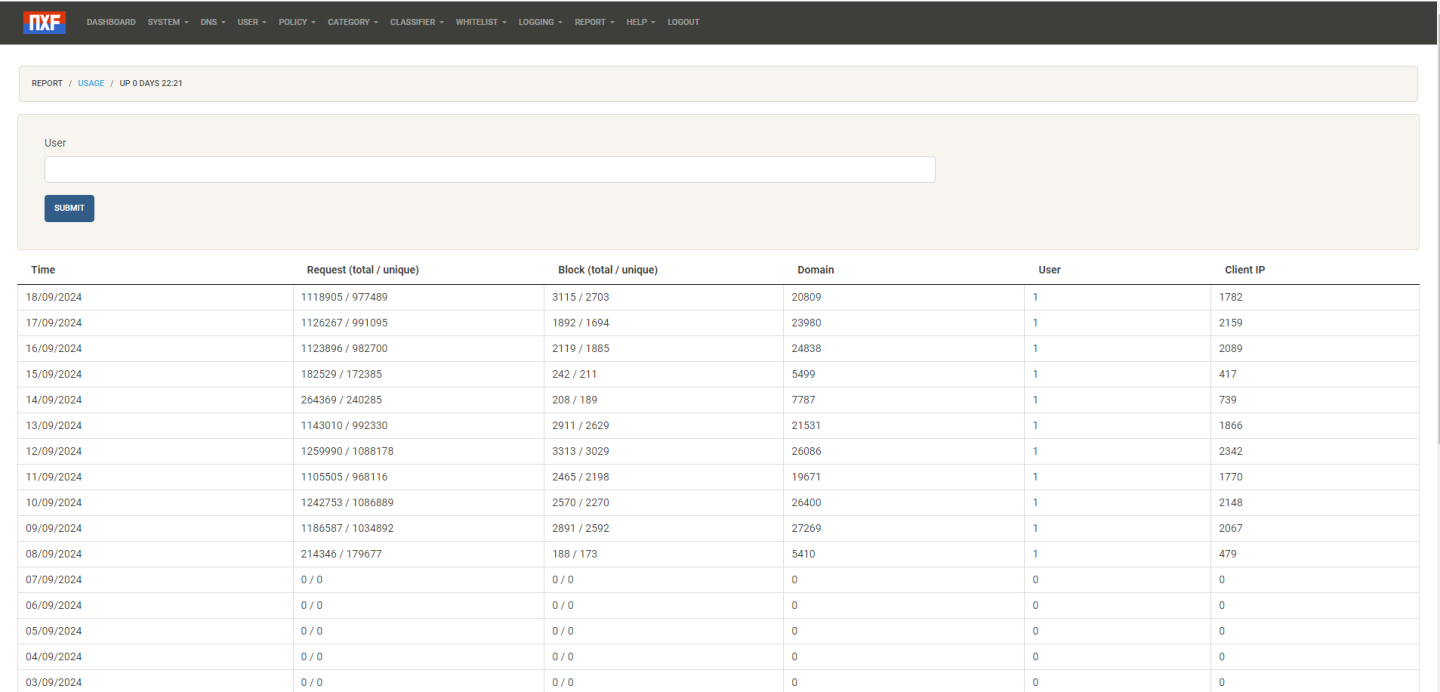Select block value 3115 / 2703

coord(581,297)
